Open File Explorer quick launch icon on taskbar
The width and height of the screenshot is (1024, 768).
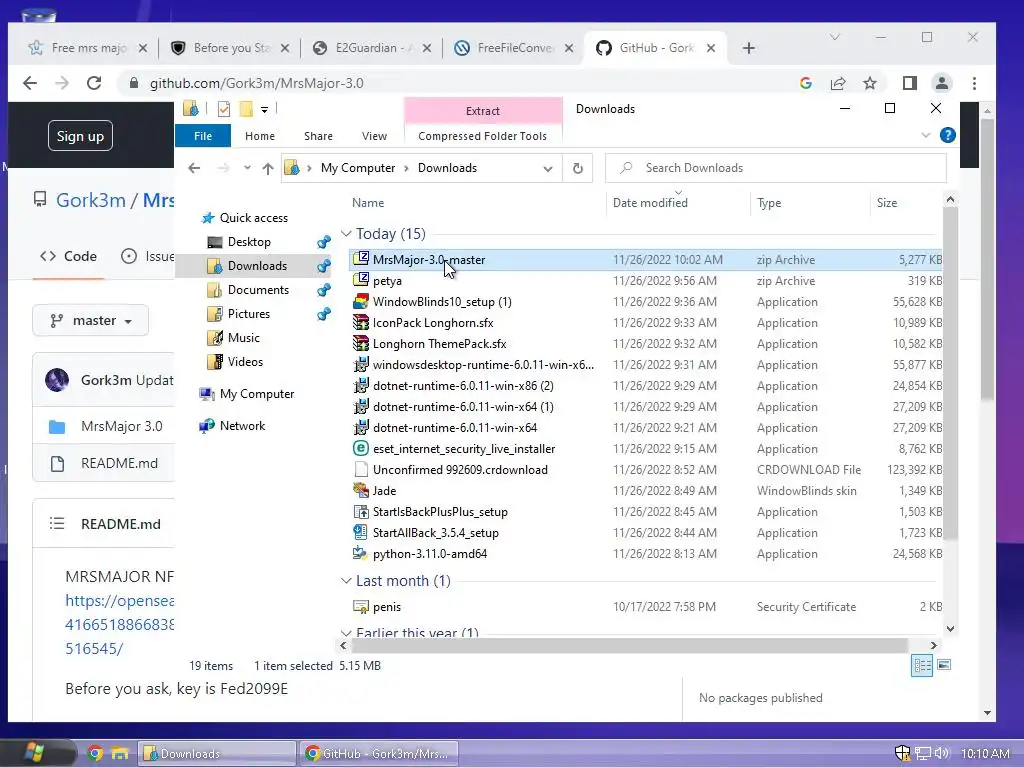[120, 753]
